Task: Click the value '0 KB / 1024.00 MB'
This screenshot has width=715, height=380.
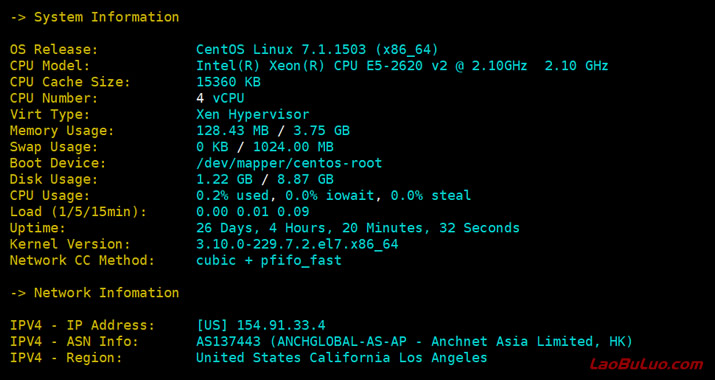Action: (265, 147)
